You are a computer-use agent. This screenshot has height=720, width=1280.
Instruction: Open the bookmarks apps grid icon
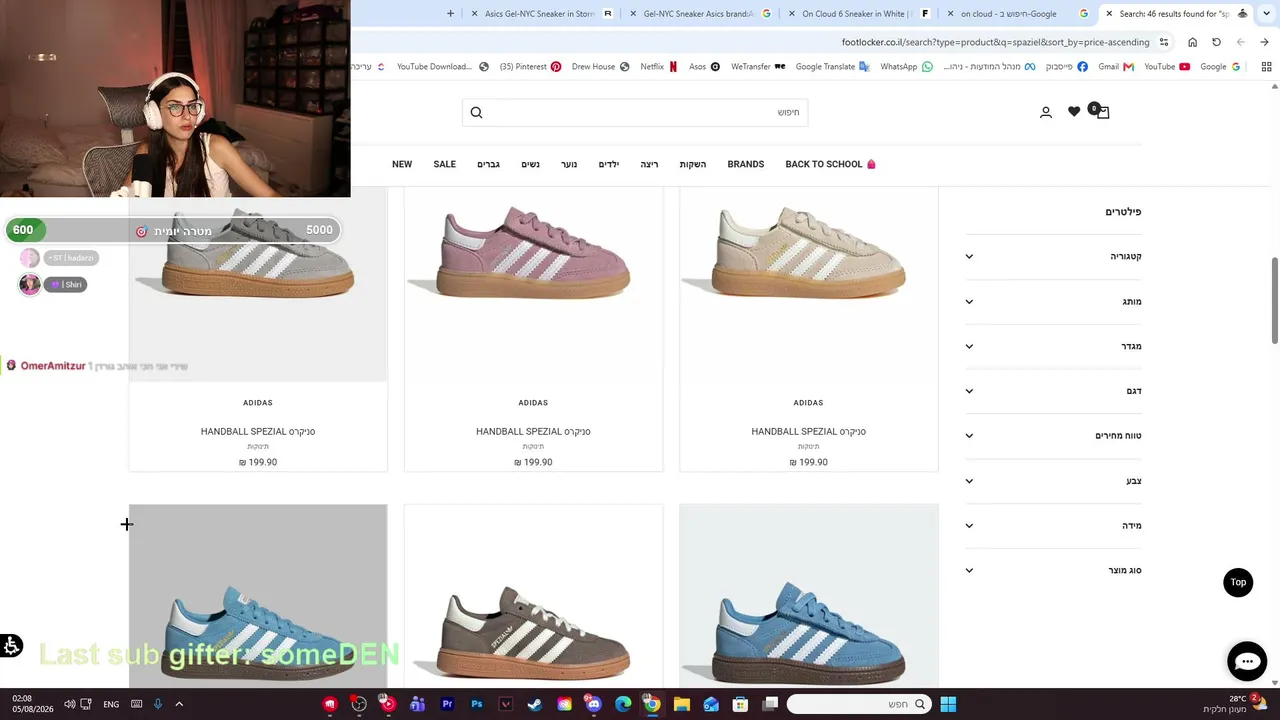pyautogui.click(x=1266, y=67)
